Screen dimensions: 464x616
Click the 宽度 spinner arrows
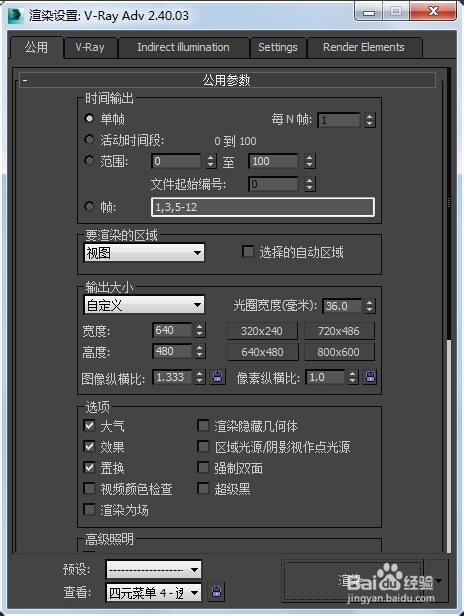coord(200,330)
